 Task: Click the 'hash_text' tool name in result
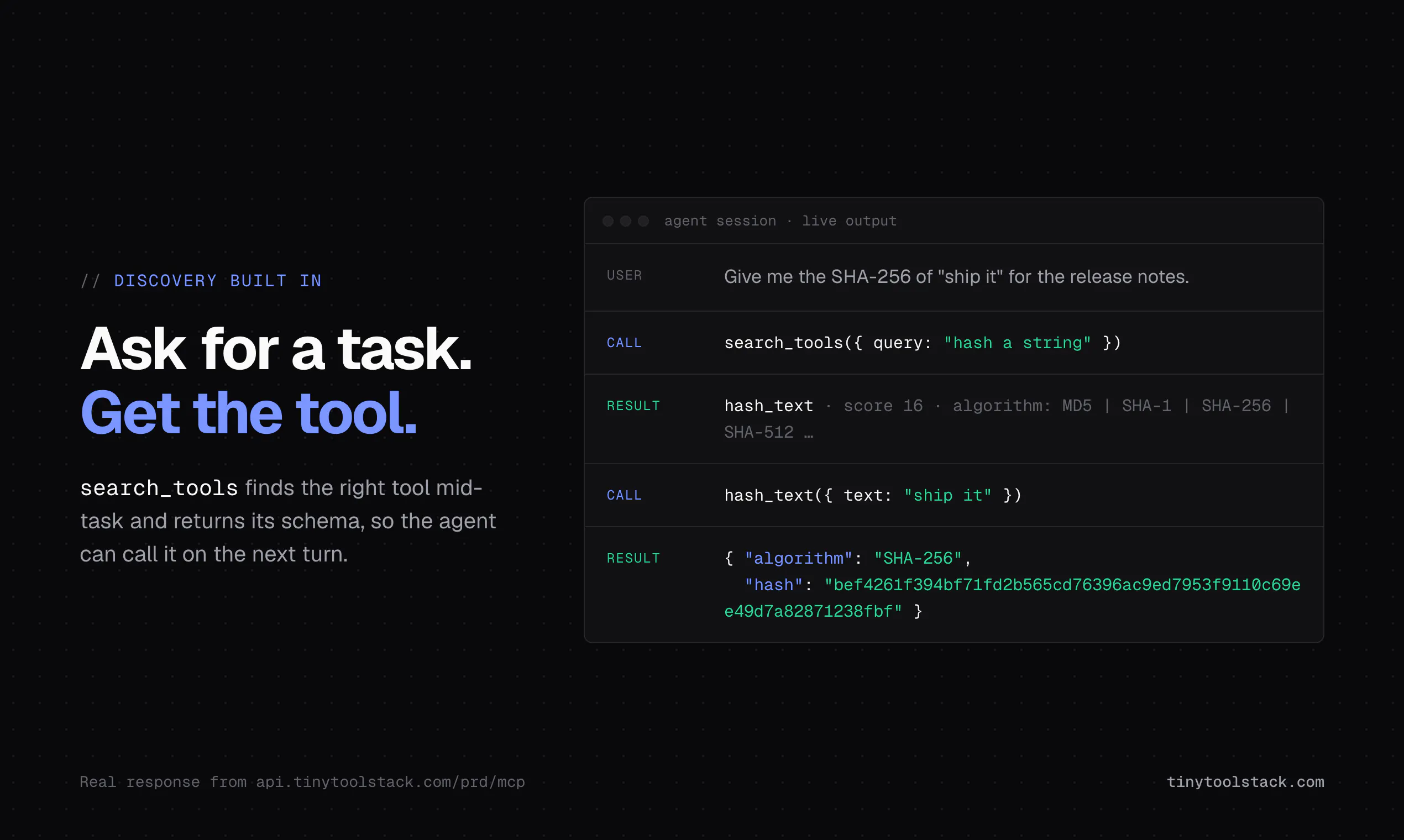(x=768, y=406)
